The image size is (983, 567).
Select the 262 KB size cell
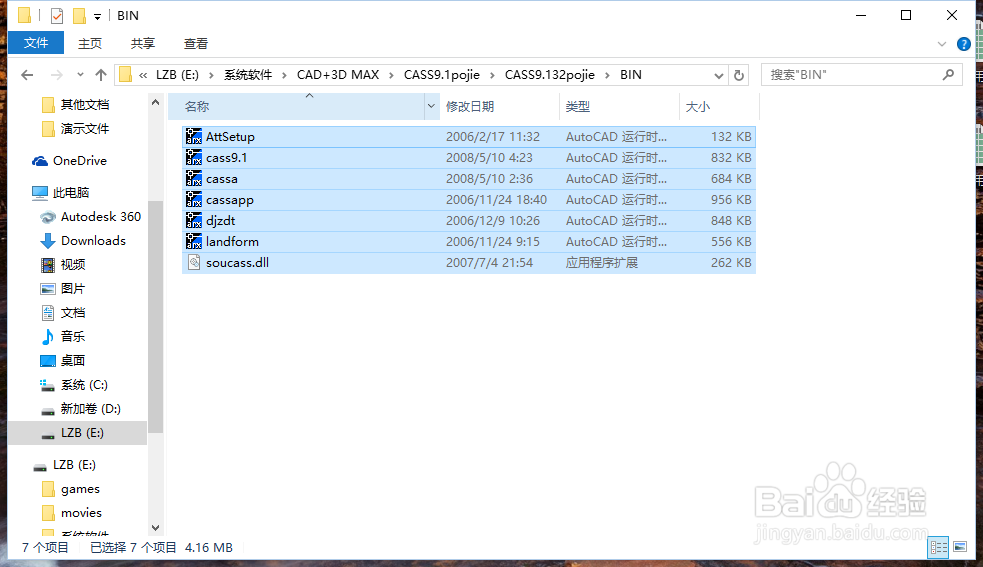(731, 263)
